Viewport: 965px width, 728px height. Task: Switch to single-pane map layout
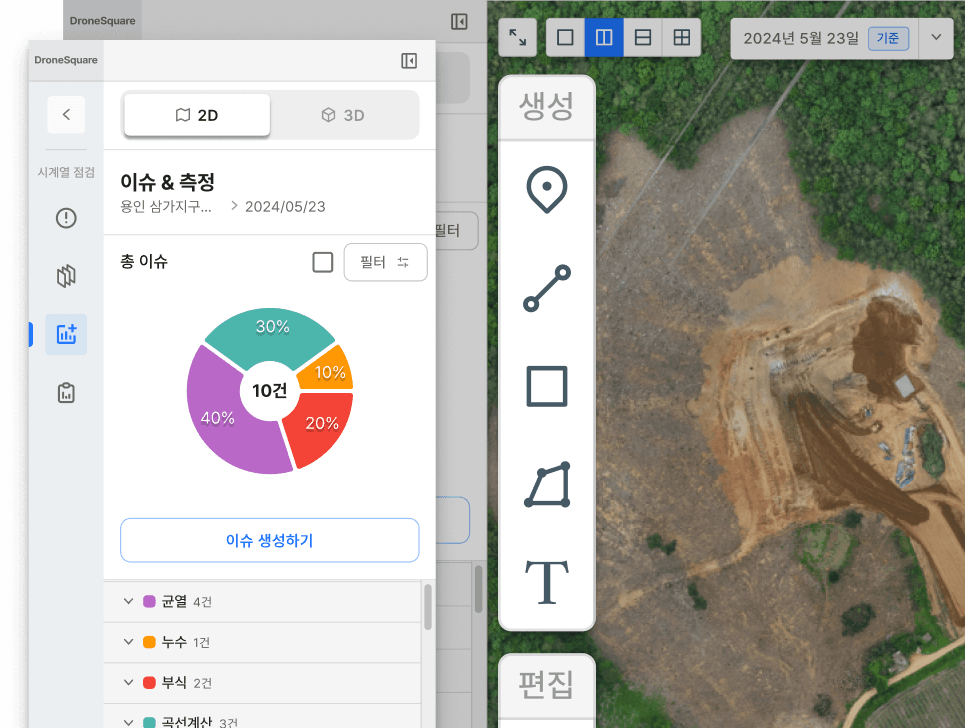565,37
